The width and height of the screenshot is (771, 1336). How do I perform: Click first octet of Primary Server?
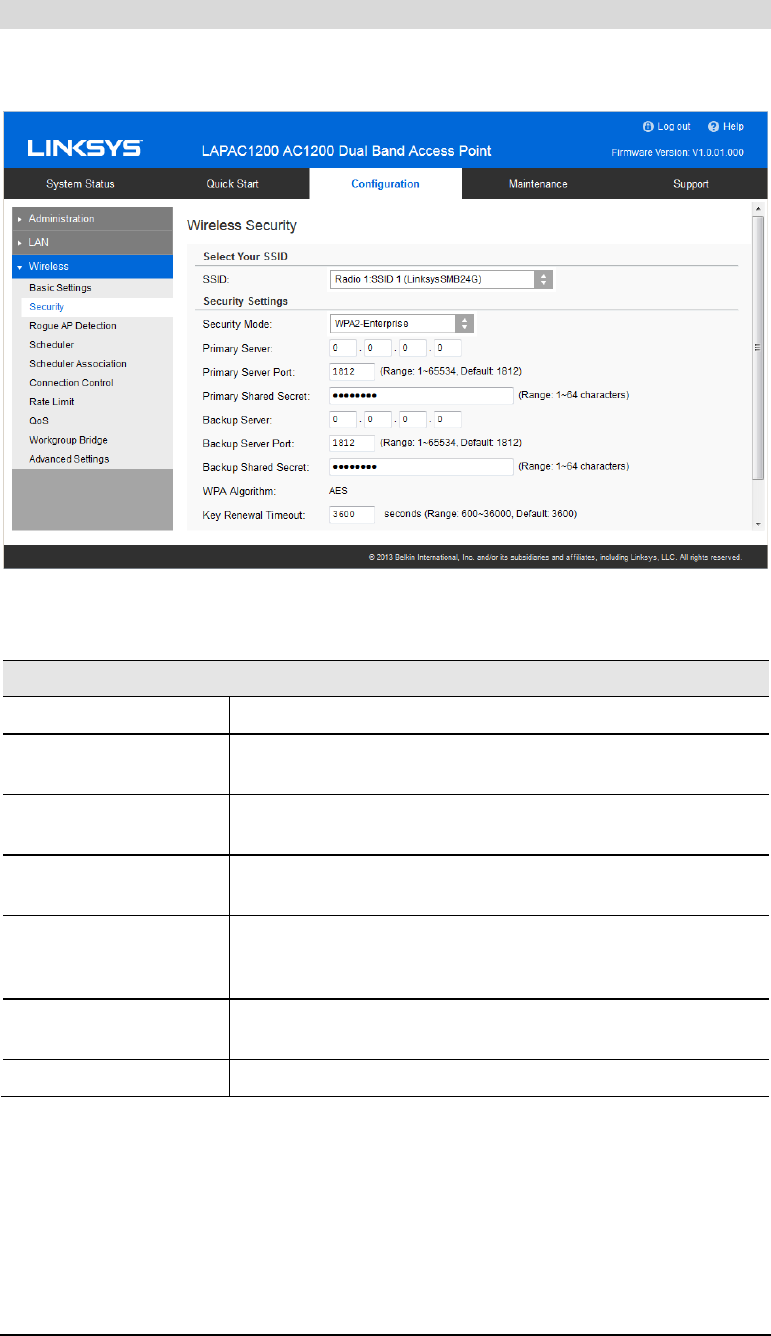pyautogui.click(x=343, y=348)
